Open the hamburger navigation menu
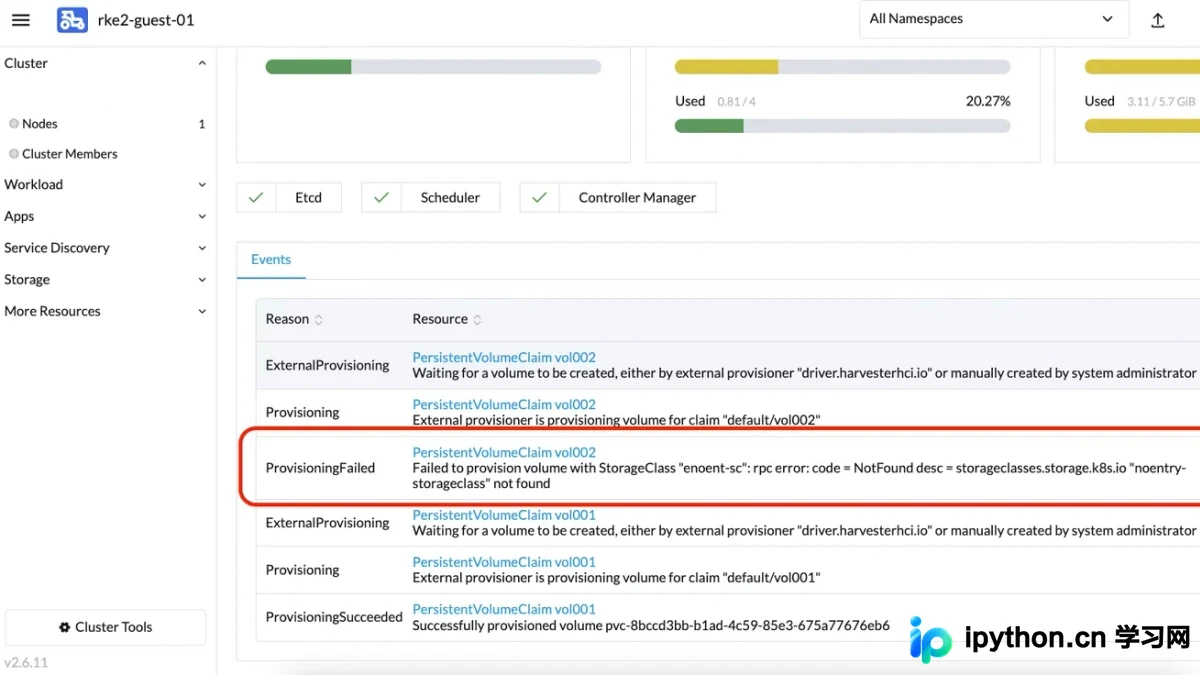1200x675 pixels. pyautogui.click(x=20, y=20)
